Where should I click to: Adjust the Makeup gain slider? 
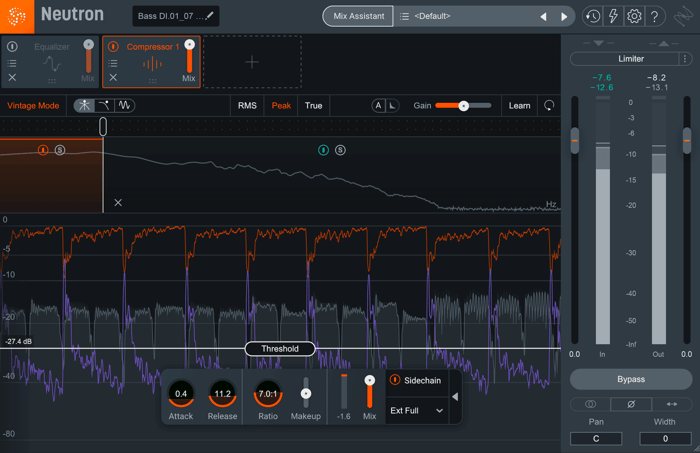pyautogui.click(x=306, y=393)
